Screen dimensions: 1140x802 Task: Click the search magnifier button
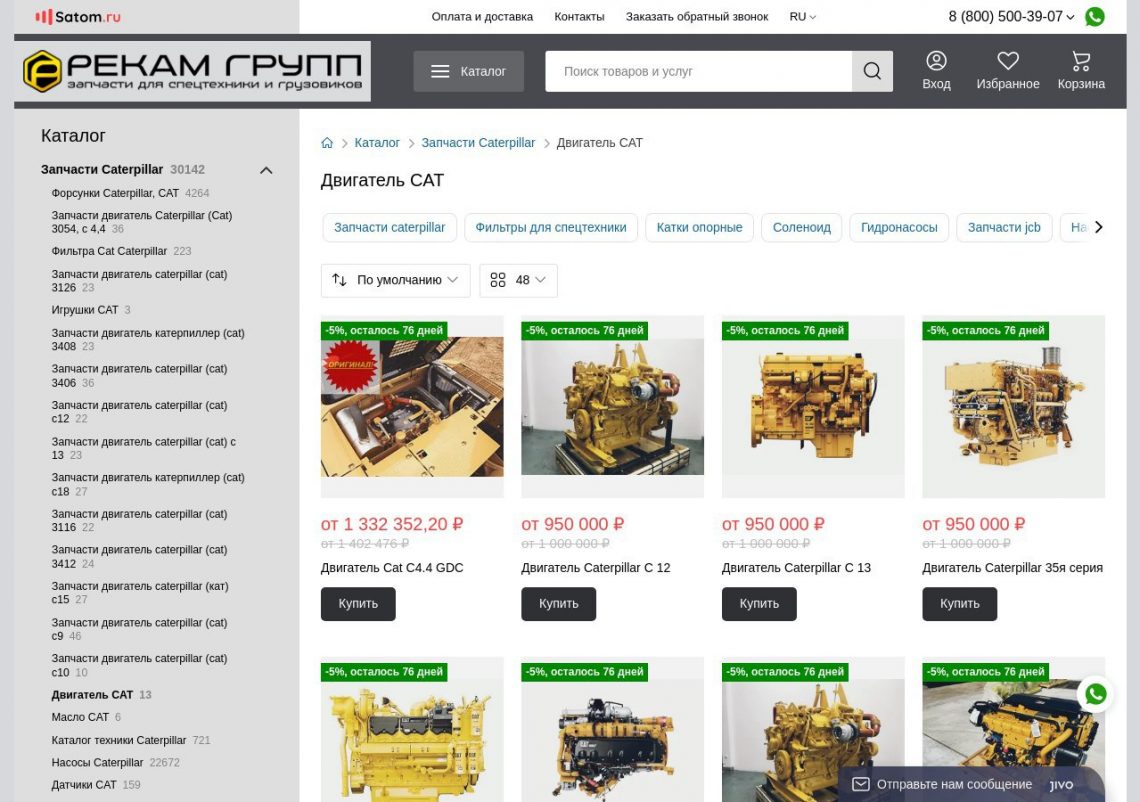(x=872, y=71)
